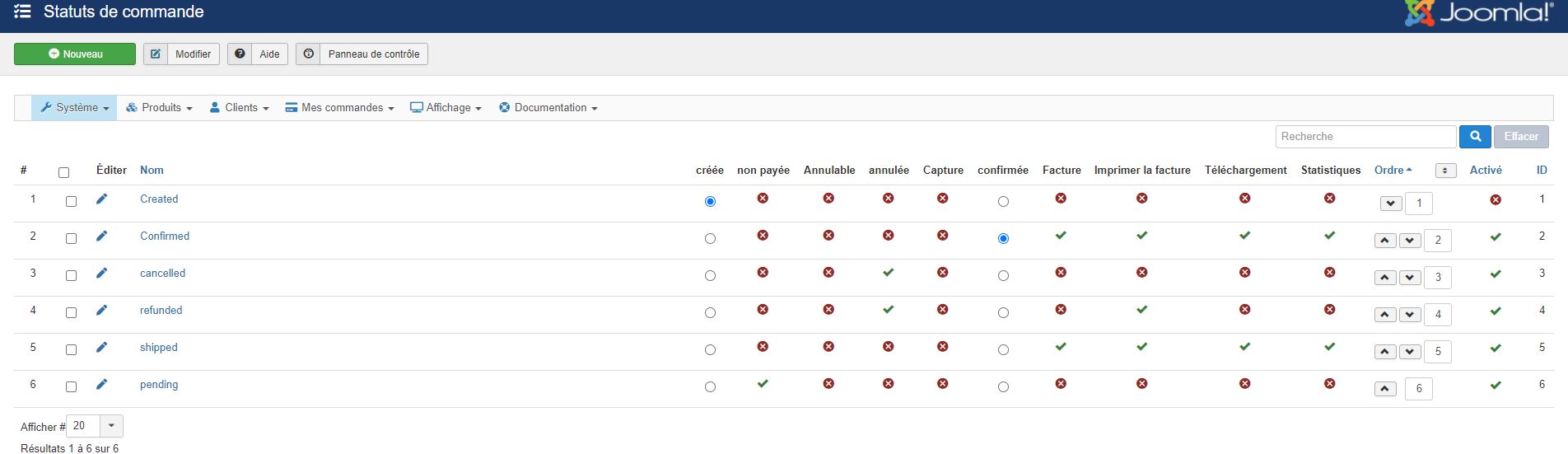This screenshot has height=454, width=1568.
Task: Open the refunded status link
Action: click(161, 311)
